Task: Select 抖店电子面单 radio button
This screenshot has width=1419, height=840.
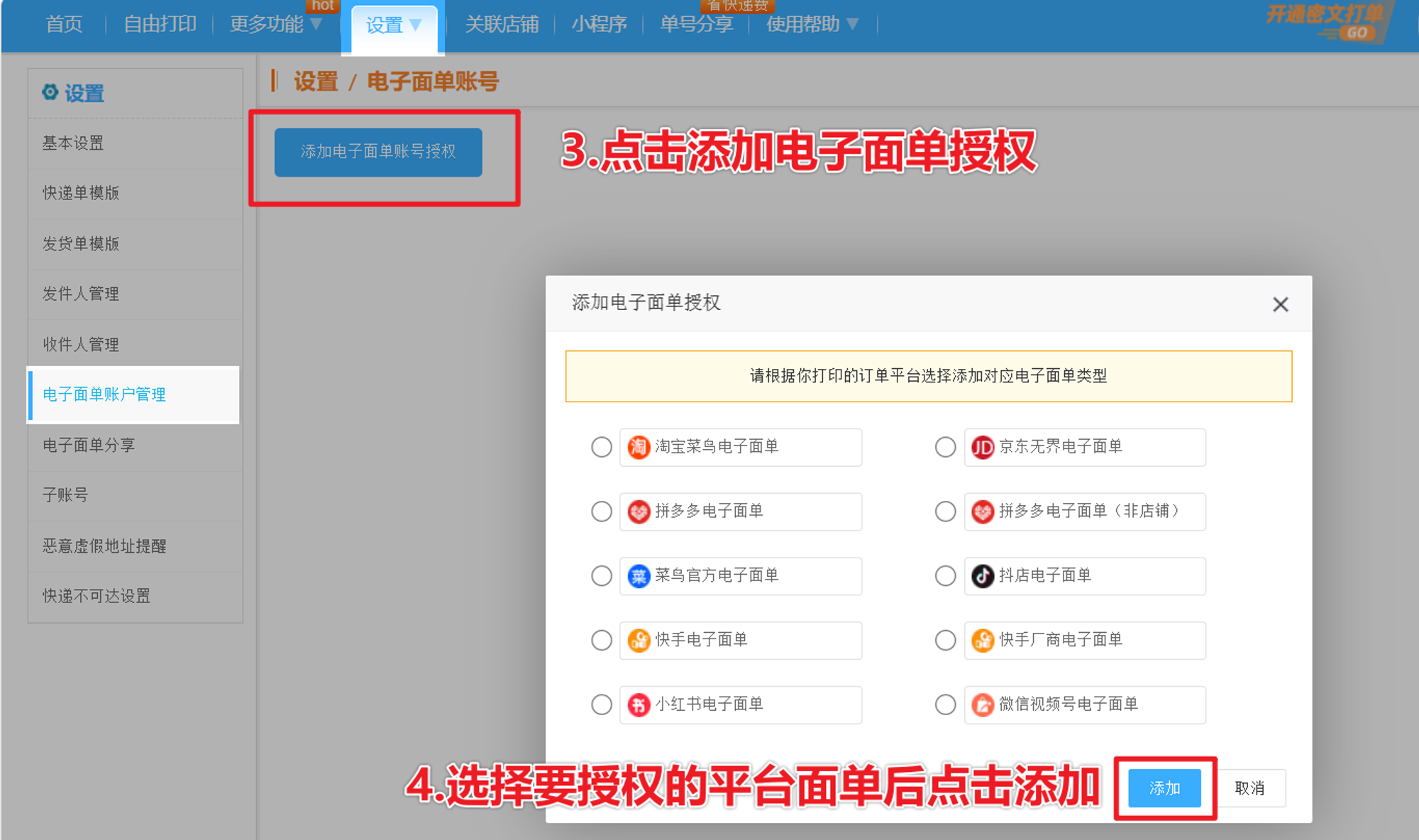Action: click(945, 576)
